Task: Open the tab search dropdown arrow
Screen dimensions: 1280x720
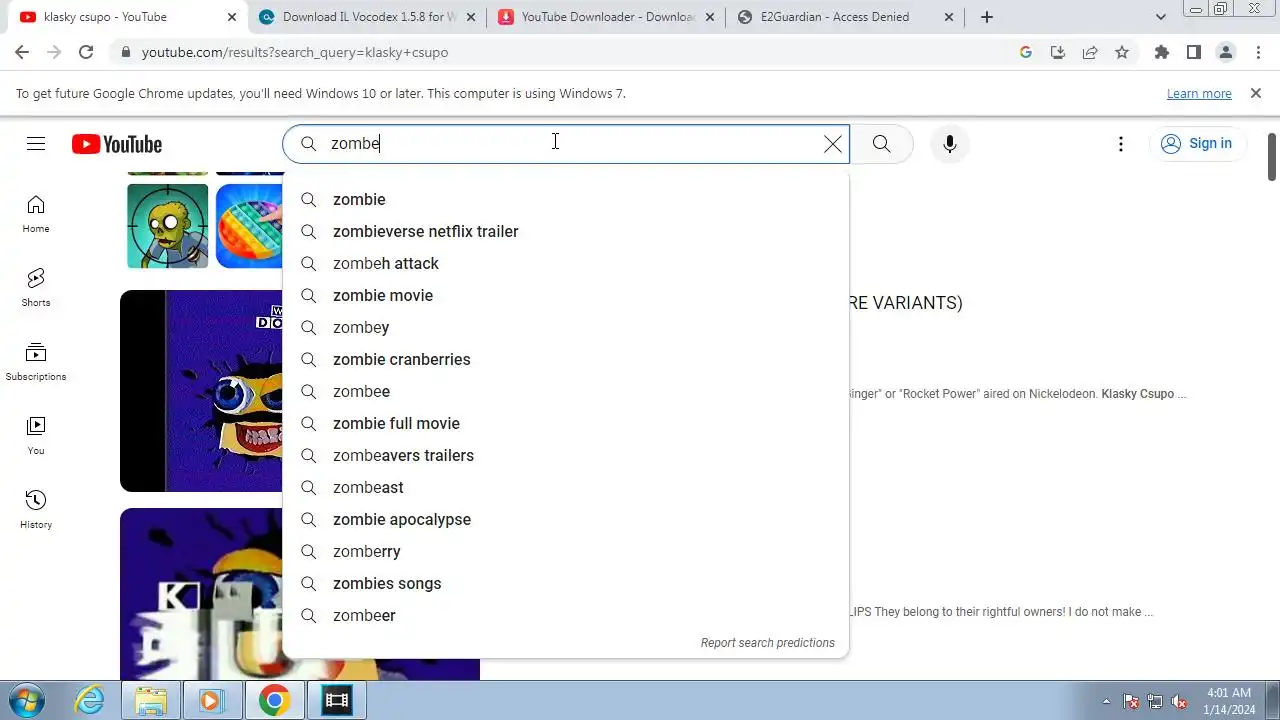Action: point(1160,17)
